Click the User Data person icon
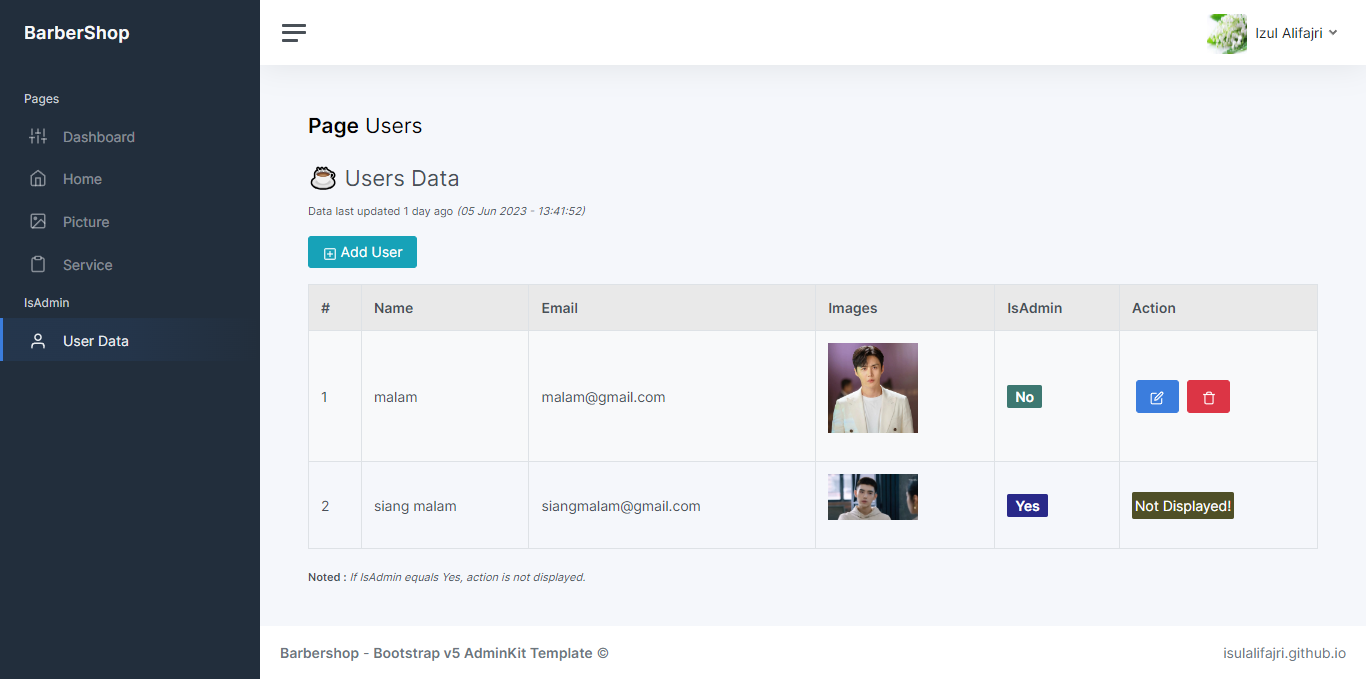Screen dimensions: 1366x679 point(38,341)
